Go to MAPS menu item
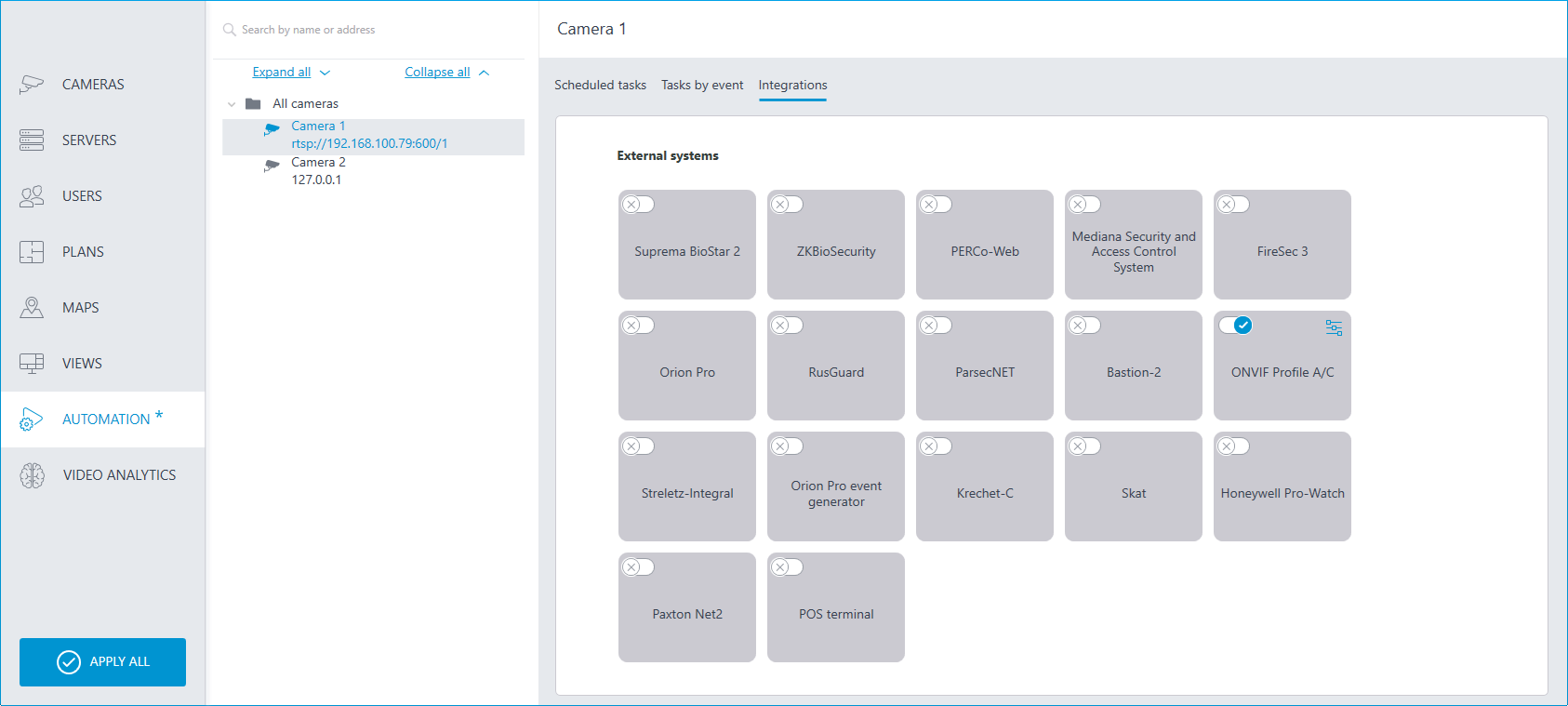 102,308
